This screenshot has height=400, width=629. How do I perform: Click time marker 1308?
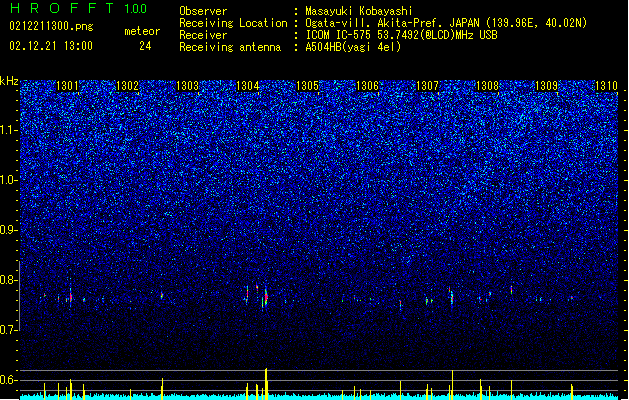487,85
